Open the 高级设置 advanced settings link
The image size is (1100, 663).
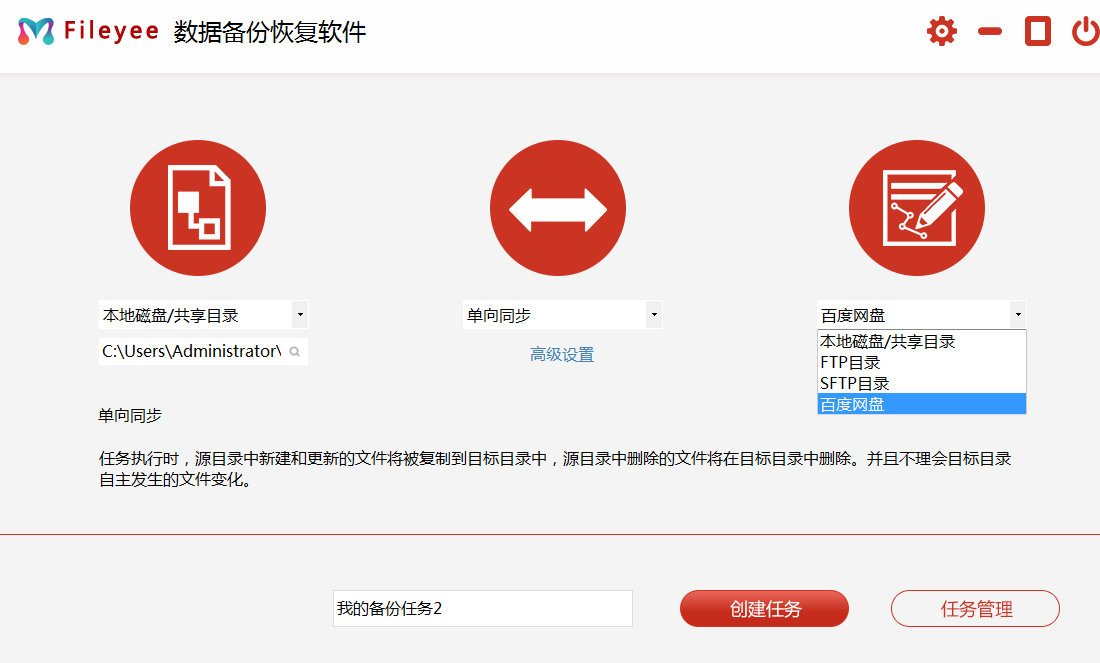point(562,354)
